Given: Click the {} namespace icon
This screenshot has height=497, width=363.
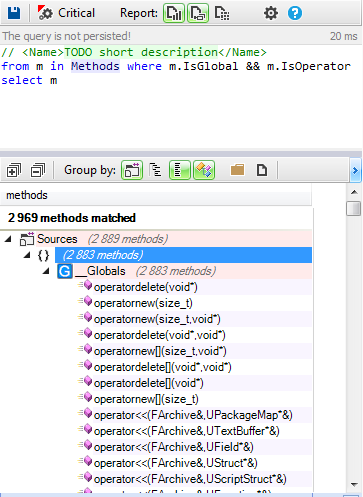Looking at the screenshot, I should click(x=43, y=255).
